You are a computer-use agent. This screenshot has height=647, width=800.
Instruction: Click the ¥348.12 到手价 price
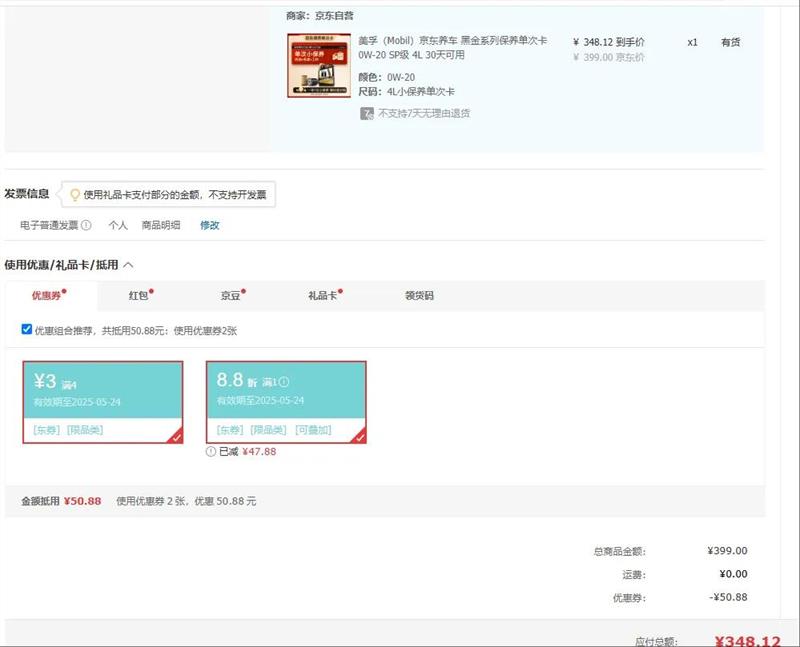click(x=609, y=42)
